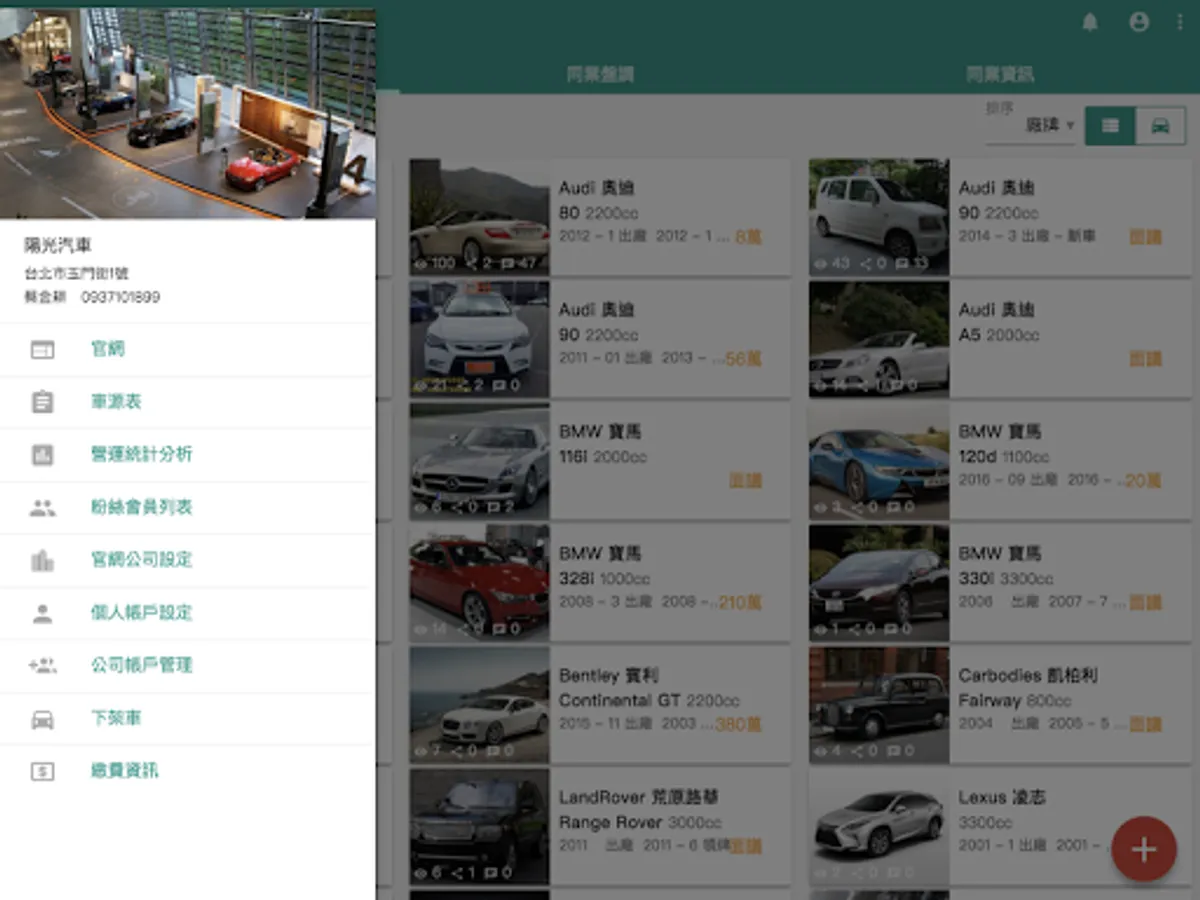
Task: Open LandRover Range Rover photo
Action: point(479,827)
